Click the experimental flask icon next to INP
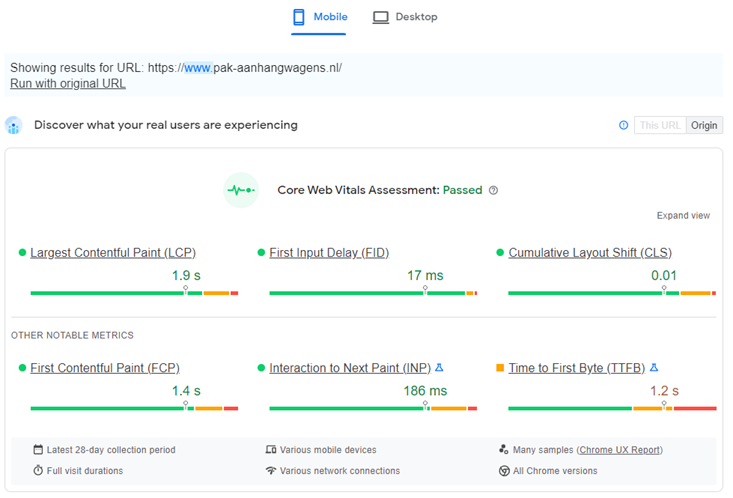 (x=439, y=368)
